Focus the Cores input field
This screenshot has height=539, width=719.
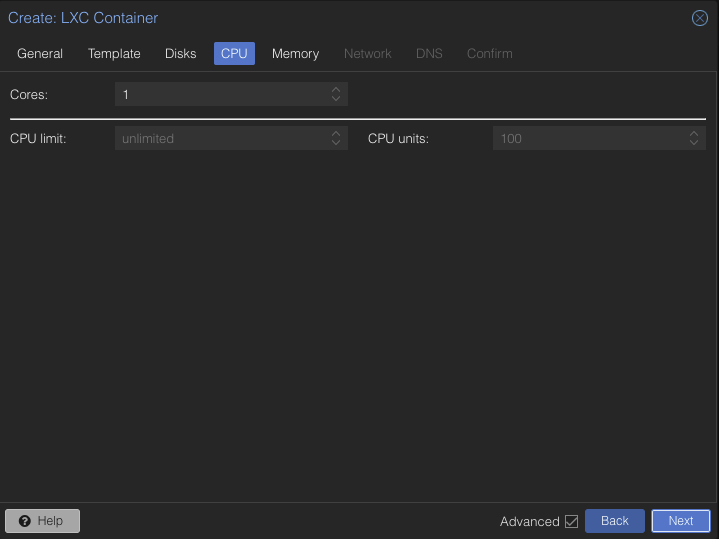pos(220,95)
